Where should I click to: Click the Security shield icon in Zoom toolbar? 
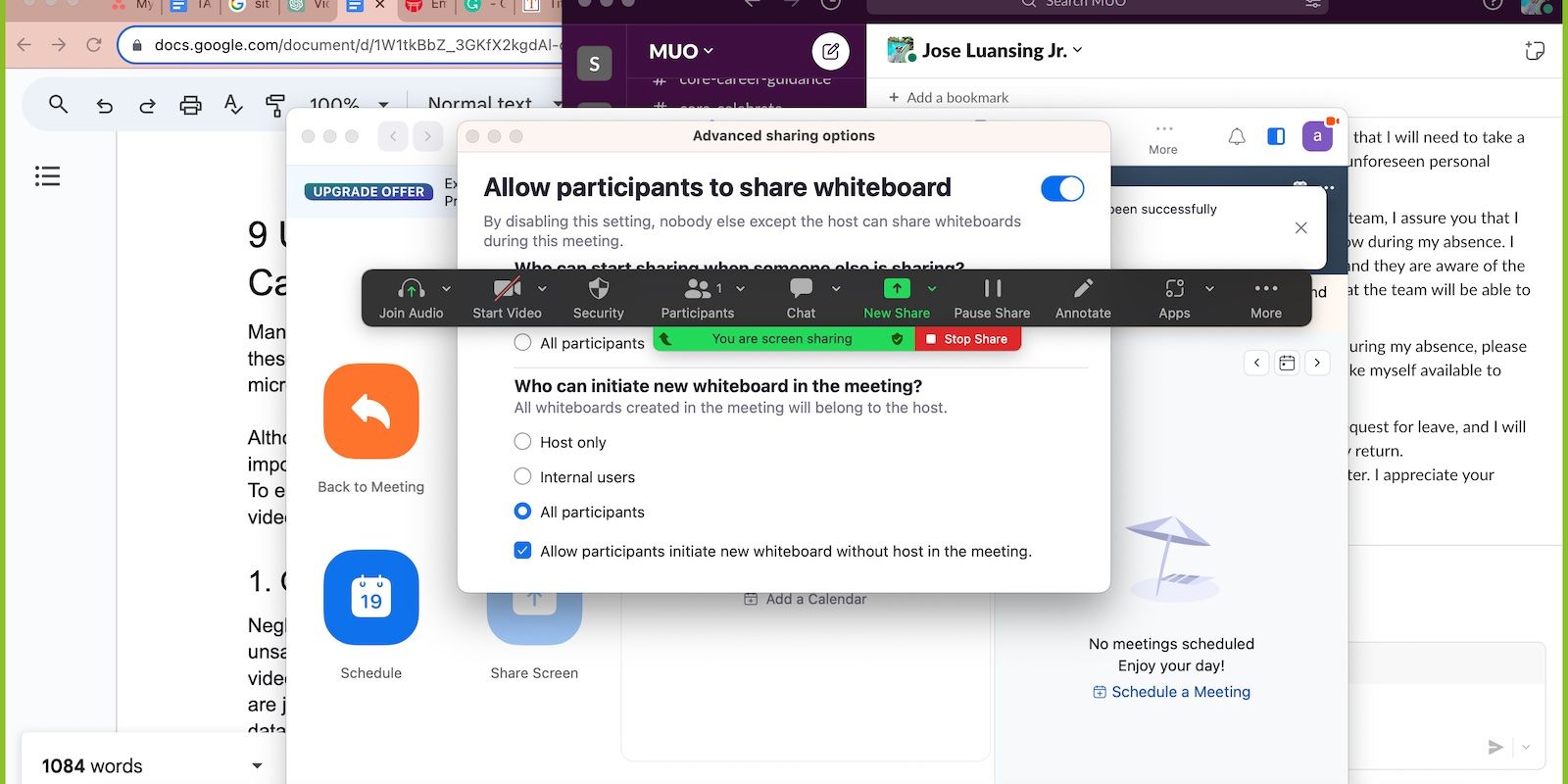coord(598,289)
